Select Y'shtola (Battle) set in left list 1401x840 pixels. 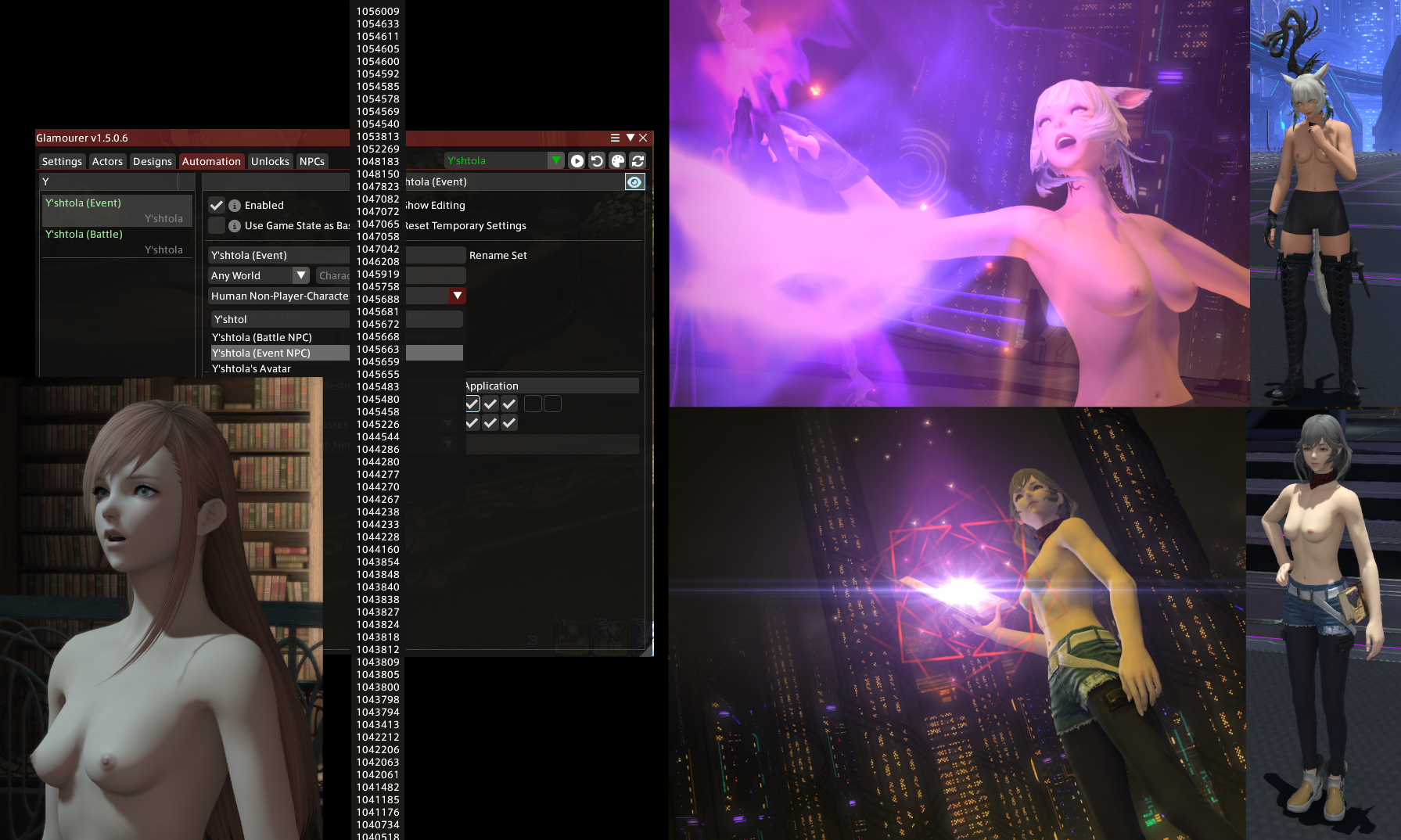pyautogui.click(x=117, y=242)
